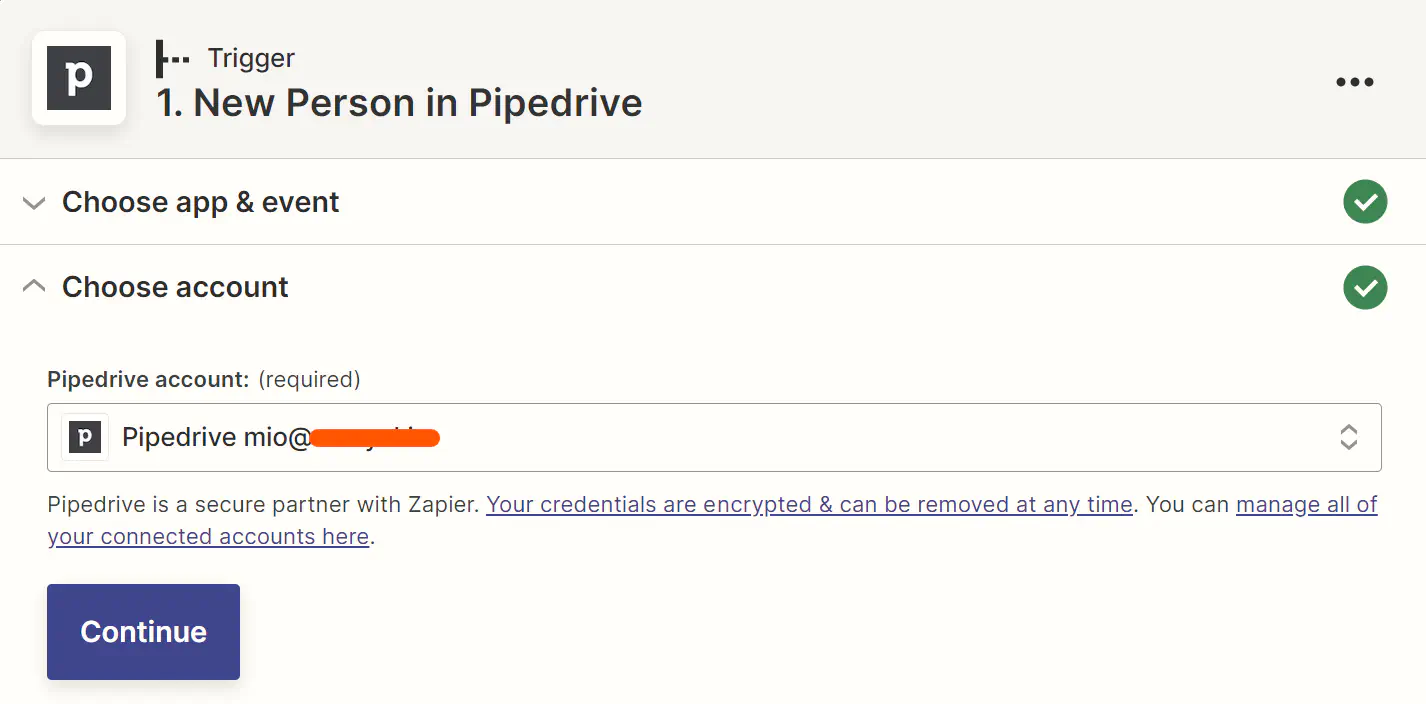Select the trigger lightning/step icon beside Trigger label
Image resolution: width=1426 pixels, height=704 pixels.
(172, 58)
